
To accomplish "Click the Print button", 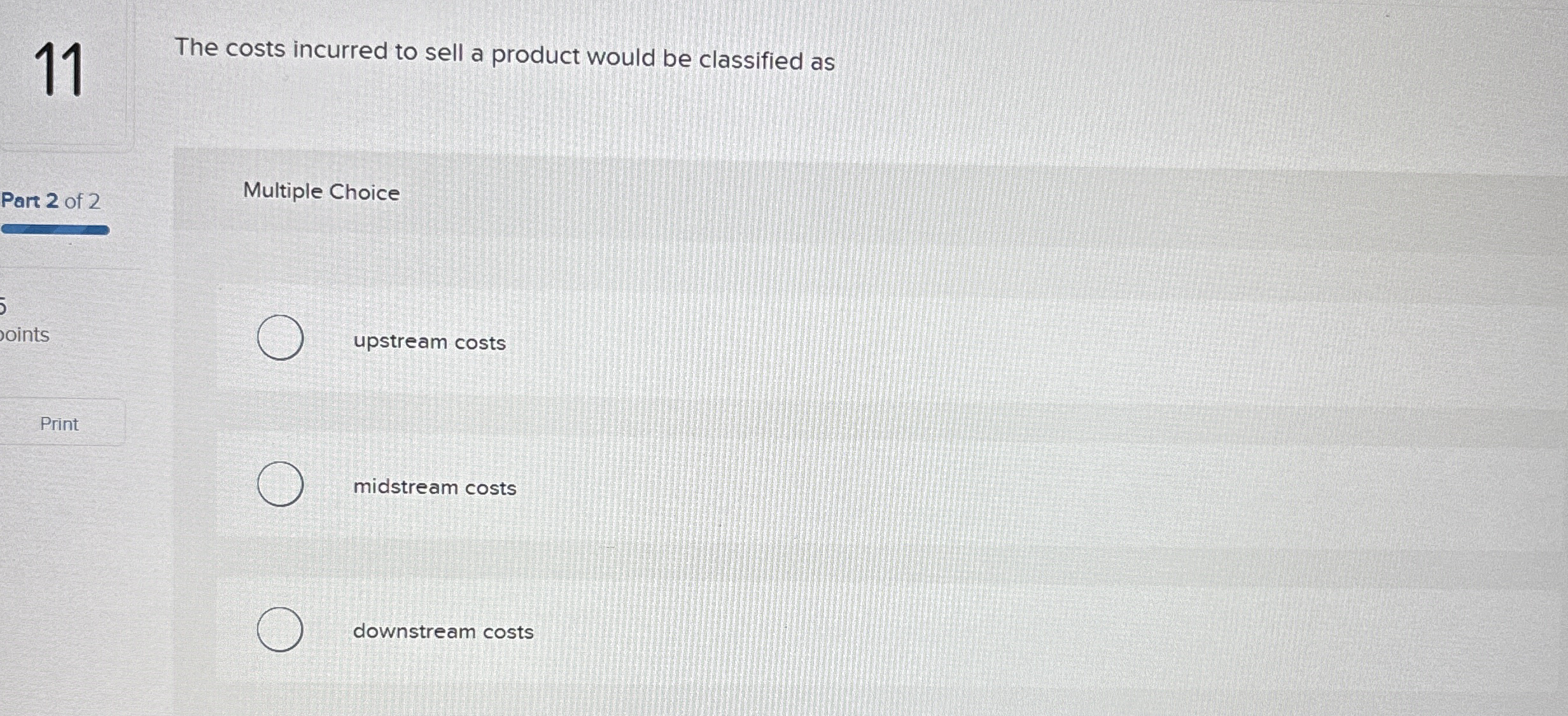I will tap(59, 423).
